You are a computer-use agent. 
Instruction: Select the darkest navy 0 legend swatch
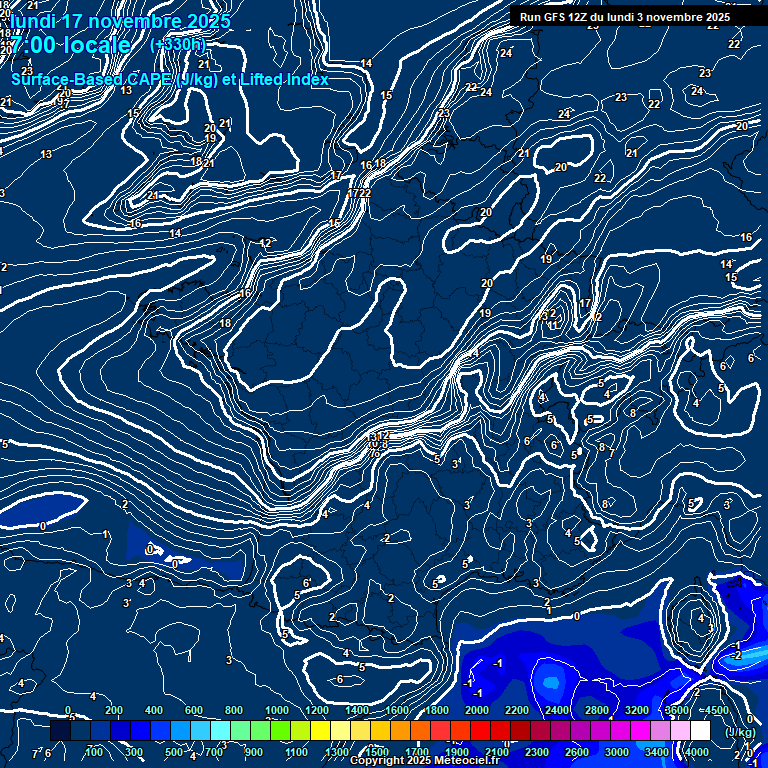point(61,731)
